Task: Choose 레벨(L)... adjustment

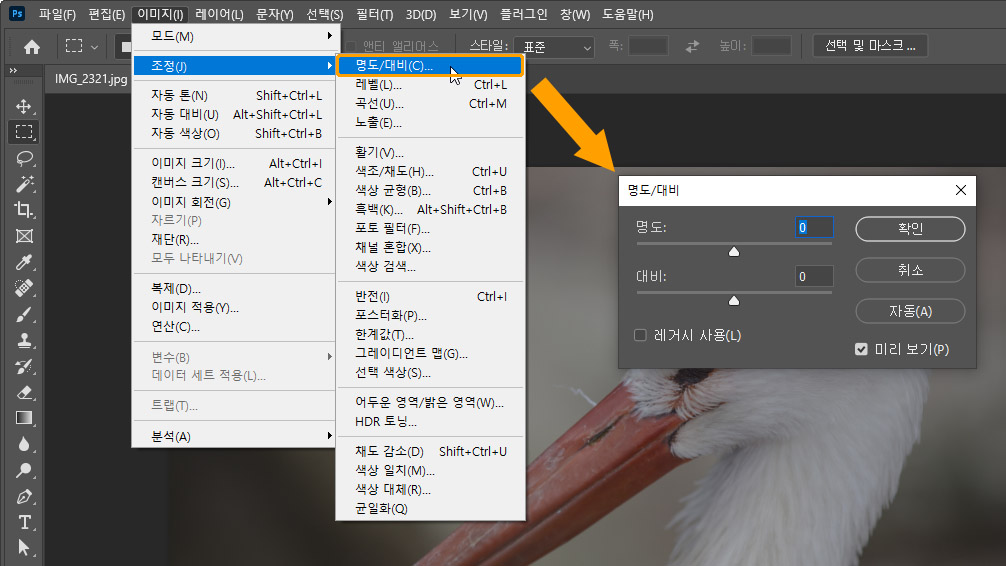Action: (x=431, y=85)
